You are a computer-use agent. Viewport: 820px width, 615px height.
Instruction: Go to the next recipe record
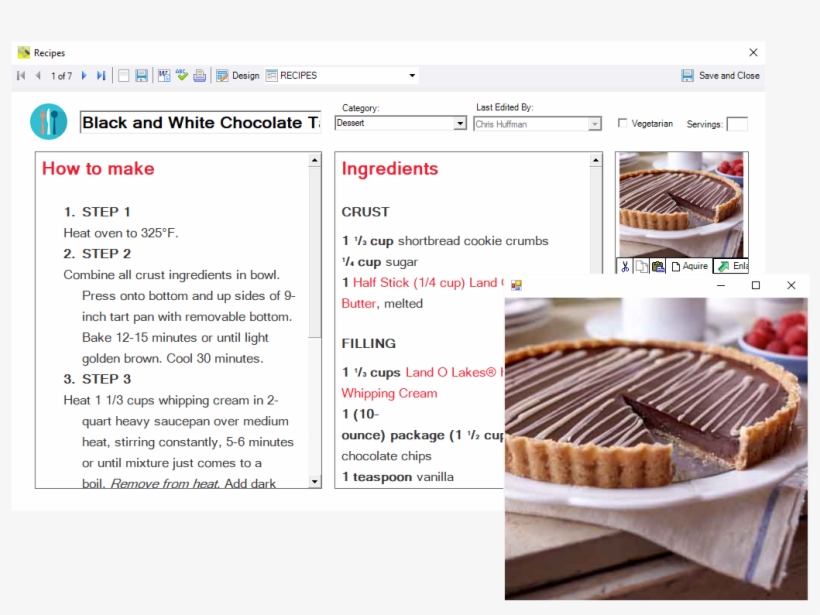point(83,75)
